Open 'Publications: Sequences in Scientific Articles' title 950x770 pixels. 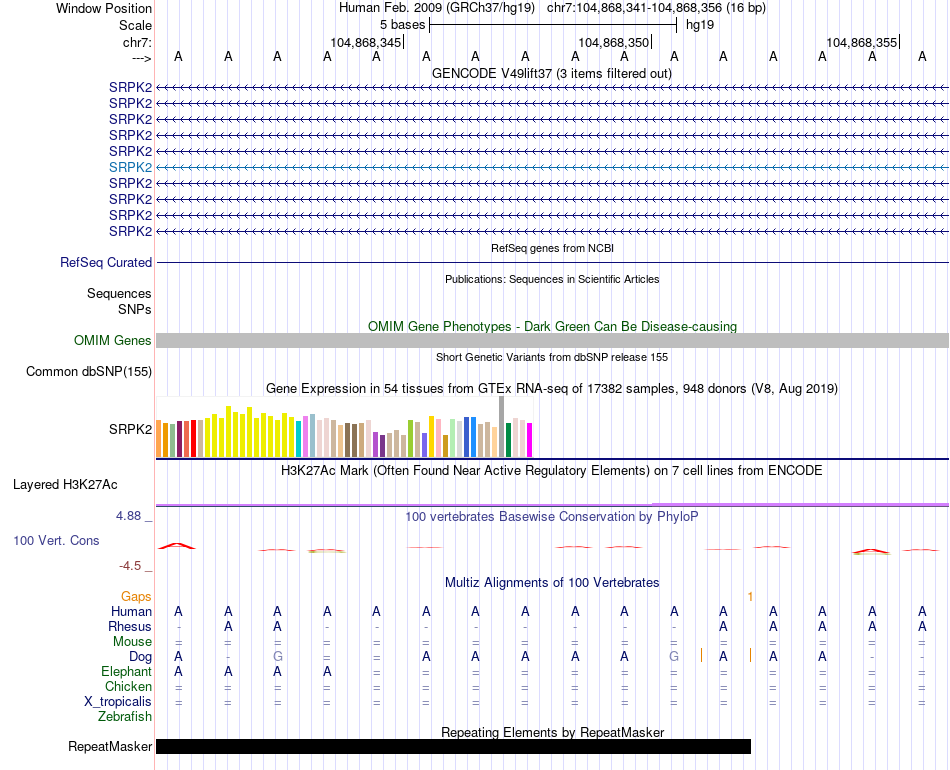[552, 279]
